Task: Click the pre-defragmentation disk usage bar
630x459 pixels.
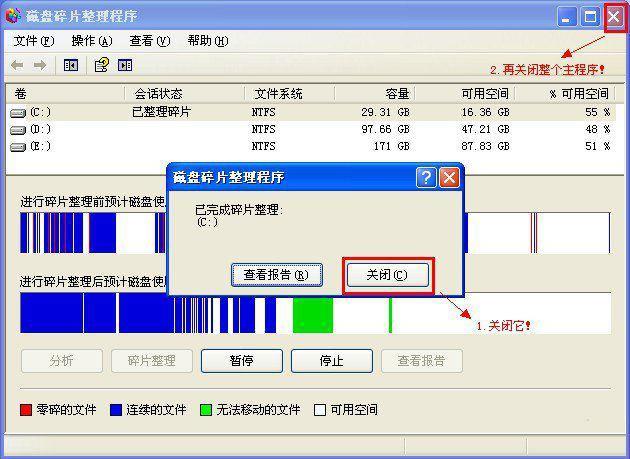Action: (315, 233)
